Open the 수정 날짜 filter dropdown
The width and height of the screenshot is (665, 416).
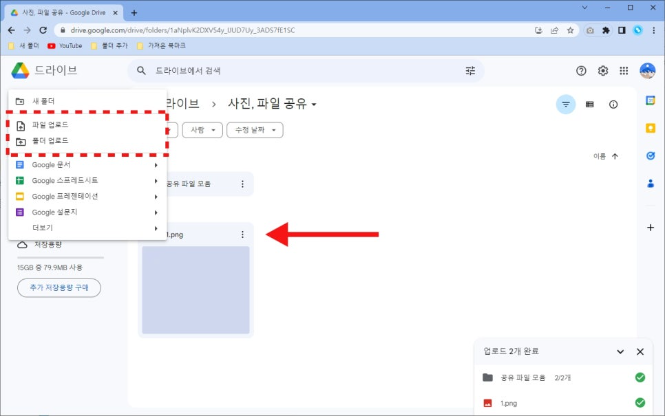point(255,130)
